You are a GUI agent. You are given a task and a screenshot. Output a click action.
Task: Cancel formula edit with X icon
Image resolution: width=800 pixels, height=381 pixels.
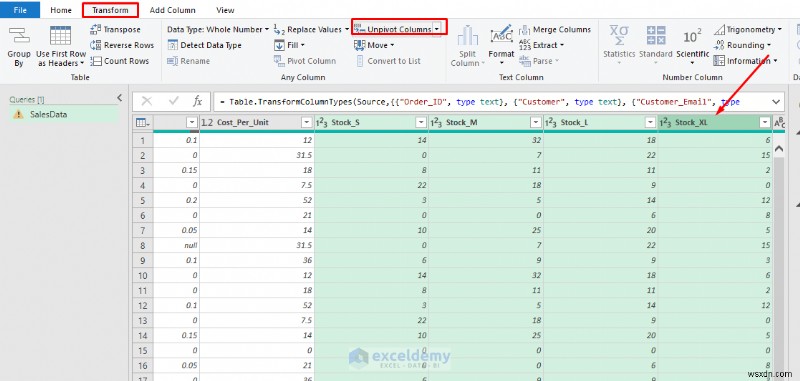tap(147, 101)
